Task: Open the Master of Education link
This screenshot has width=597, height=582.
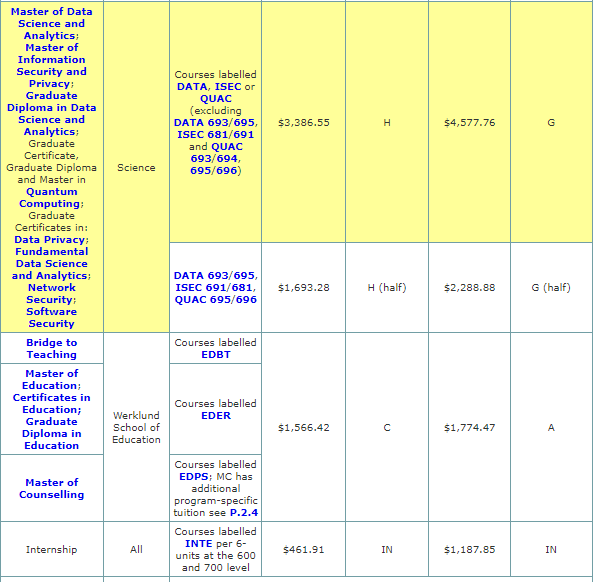Action: (x=52, y=379)
